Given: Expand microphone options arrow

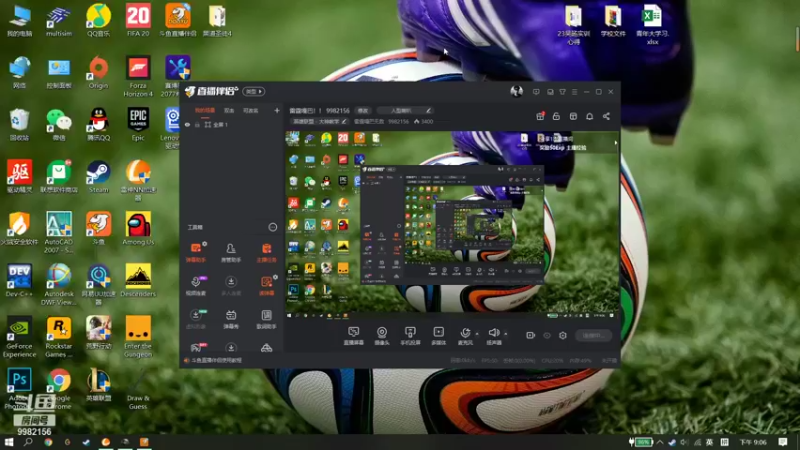Looking at the screenshot, I should pos(477,334).
